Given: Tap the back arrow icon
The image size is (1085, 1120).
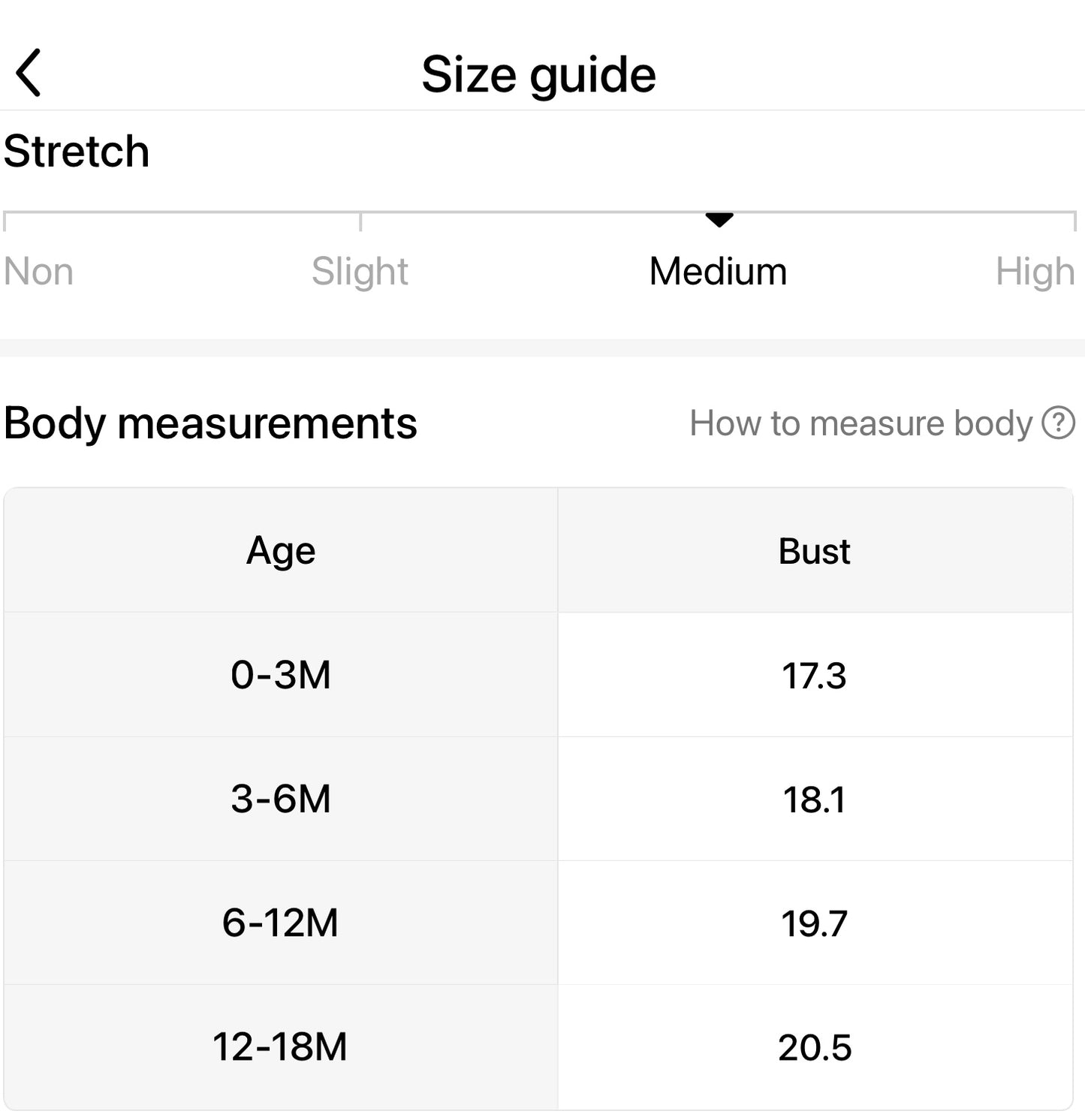Looking at the screenshot, I should point(29,74).
